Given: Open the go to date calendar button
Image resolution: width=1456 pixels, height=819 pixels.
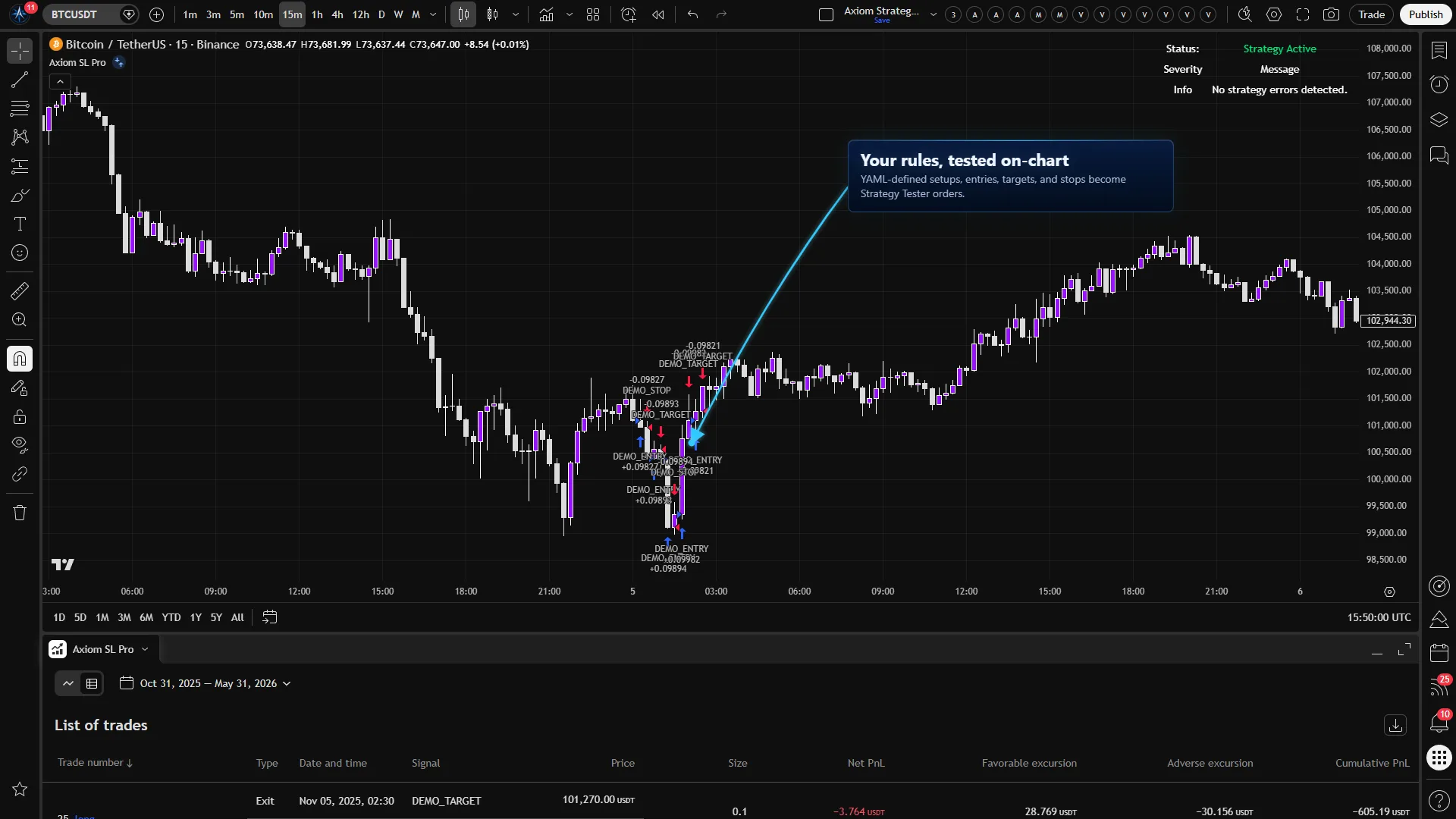Looking at the screenshot, I should [x=270, y=617].
